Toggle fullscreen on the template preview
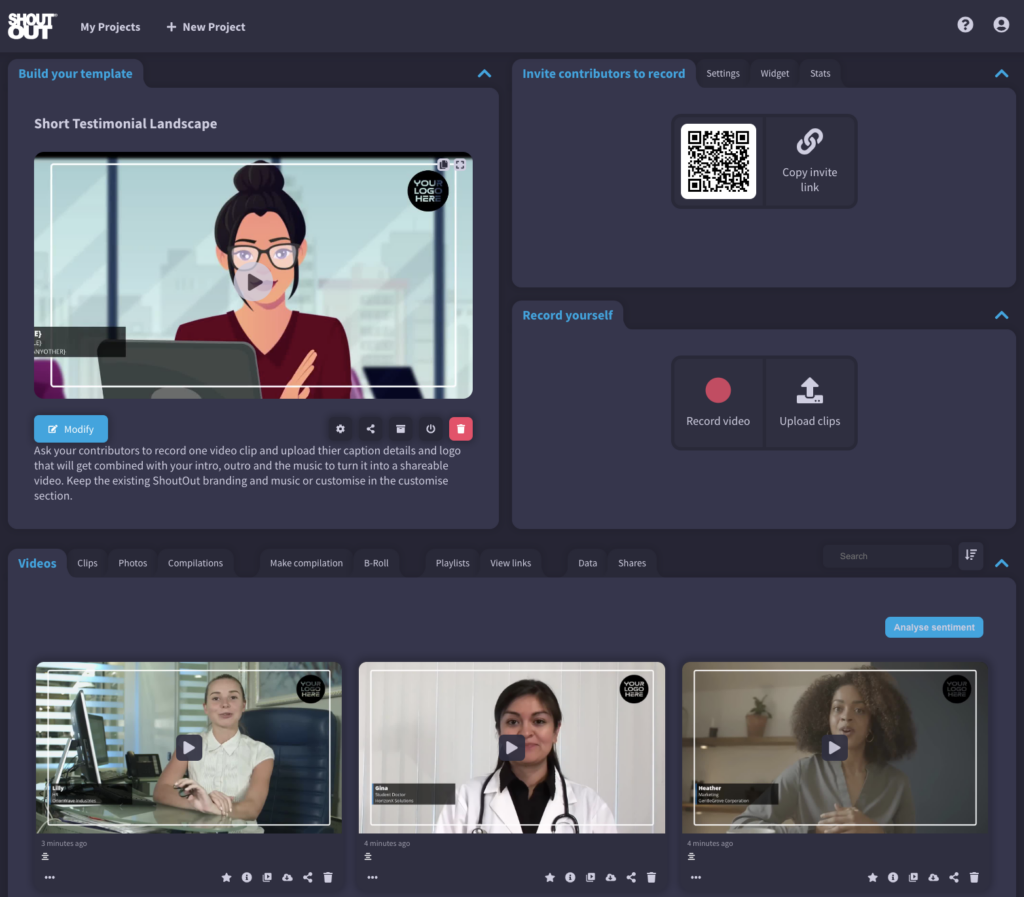 (460, 165)
